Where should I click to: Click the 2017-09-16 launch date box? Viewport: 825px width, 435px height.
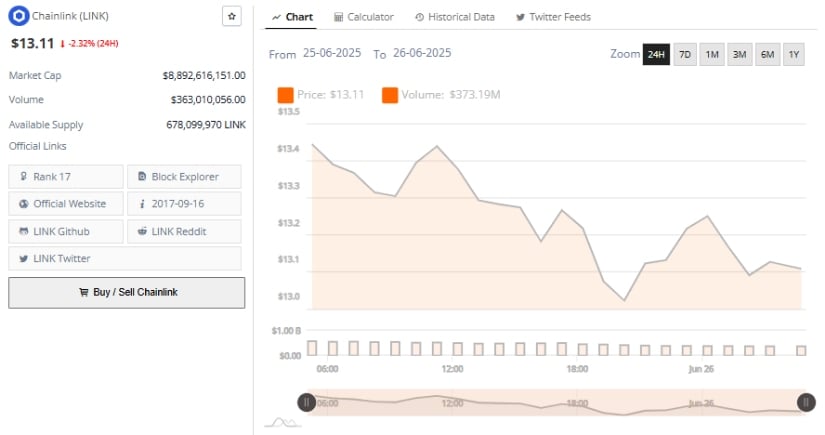(x=184, y=204)
